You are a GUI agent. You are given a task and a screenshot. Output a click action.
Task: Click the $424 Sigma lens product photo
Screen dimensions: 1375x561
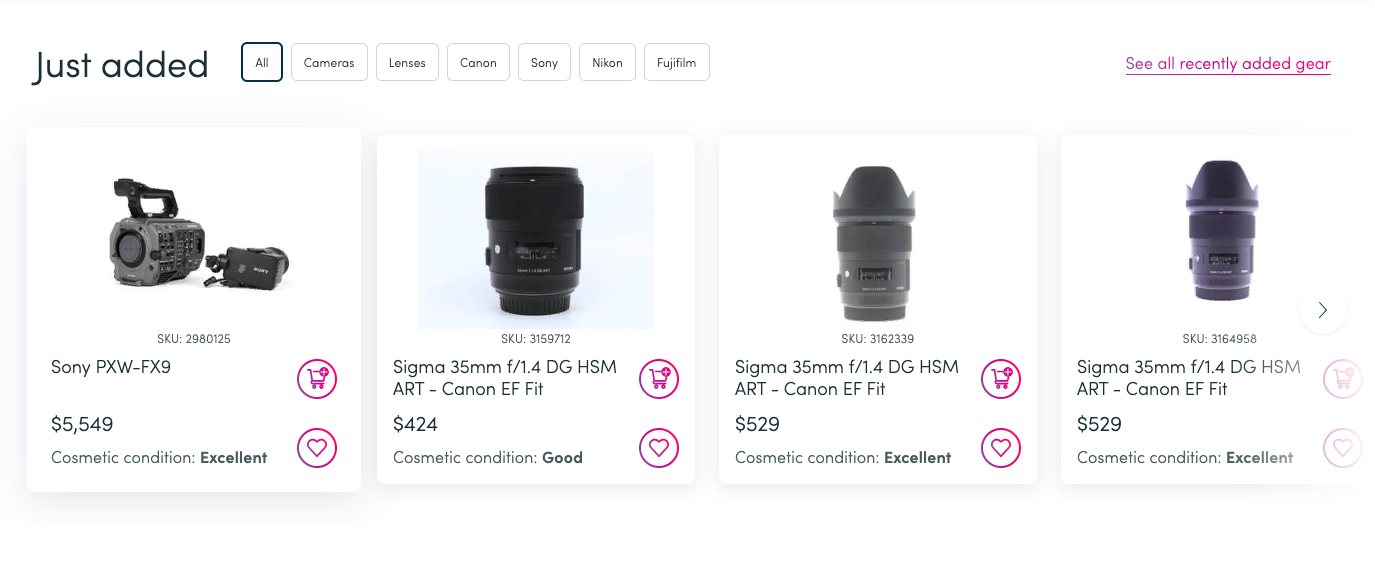click(x=536, y=240)
